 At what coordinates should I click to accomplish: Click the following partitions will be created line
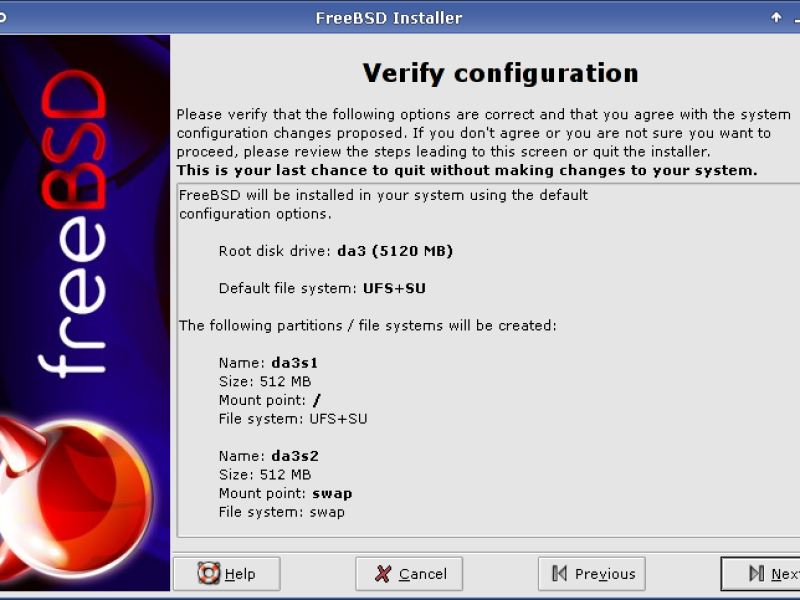point(367,326)
